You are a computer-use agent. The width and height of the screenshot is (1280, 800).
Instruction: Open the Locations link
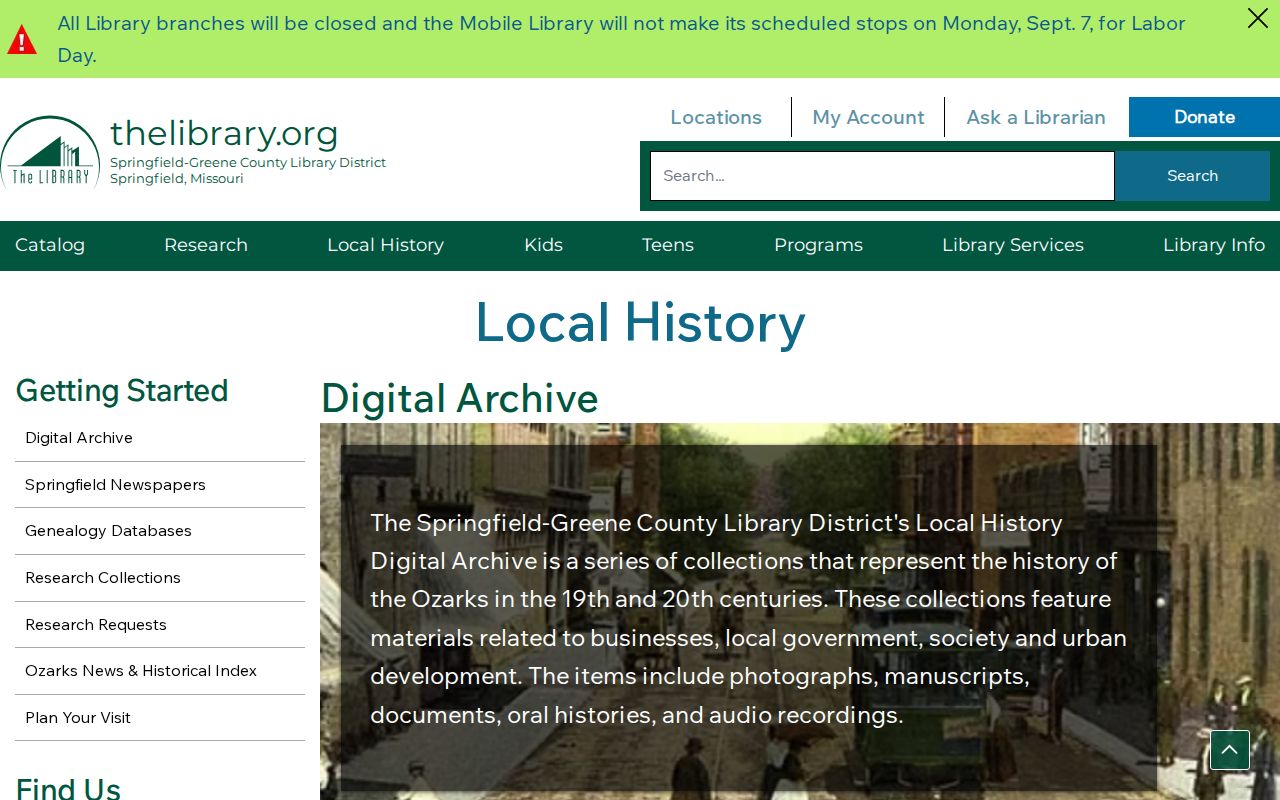click(716, 117)
